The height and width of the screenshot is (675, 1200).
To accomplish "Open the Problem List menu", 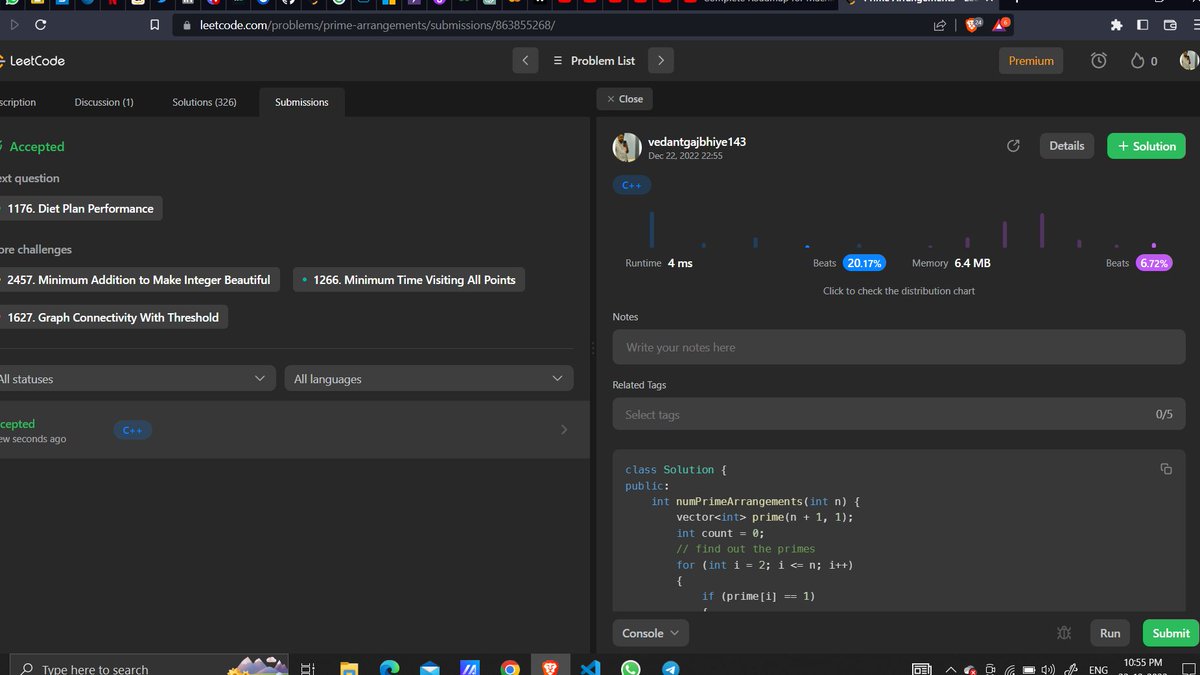I will tap(594, 61).
